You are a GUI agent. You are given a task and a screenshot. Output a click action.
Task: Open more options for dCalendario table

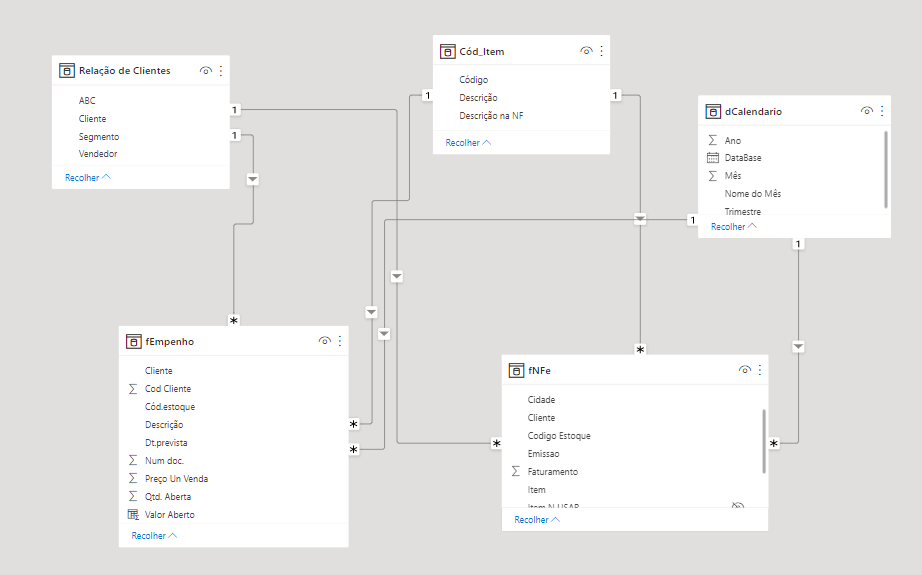[882, 111]
